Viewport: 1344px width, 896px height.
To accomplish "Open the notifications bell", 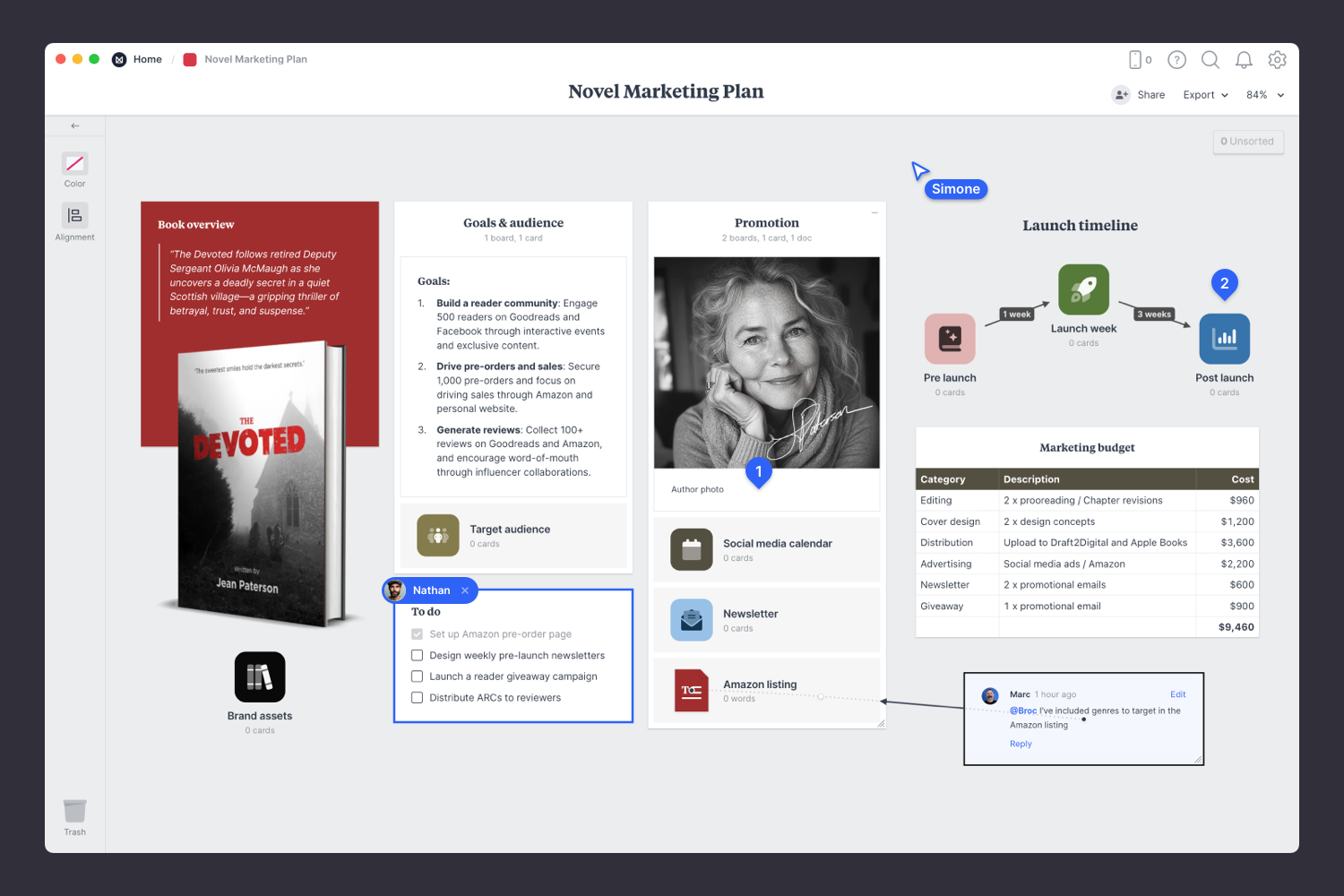I will click(x=1244, y=60).
